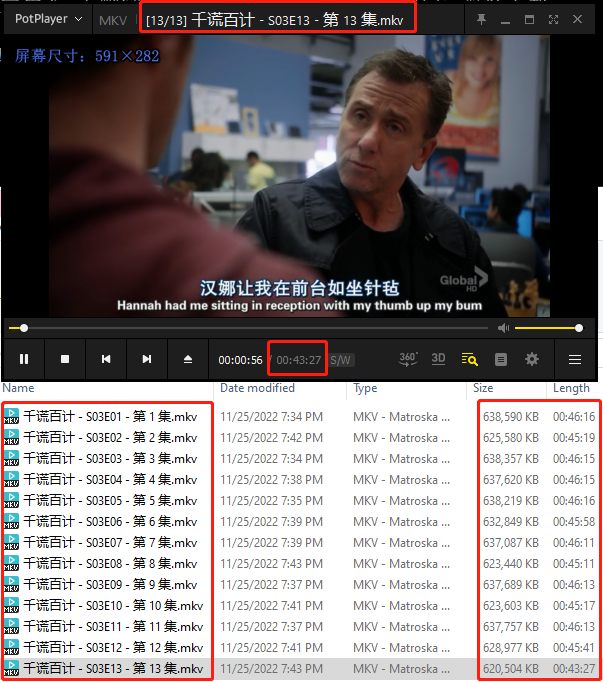
Task: Click the video frame to toggle playback
Action: pyautogui.click(x=299, y=174)
